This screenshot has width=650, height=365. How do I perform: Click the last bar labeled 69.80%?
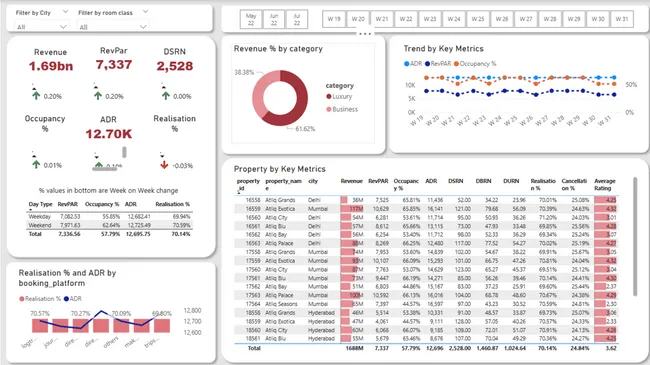click(x=162, y=326)
